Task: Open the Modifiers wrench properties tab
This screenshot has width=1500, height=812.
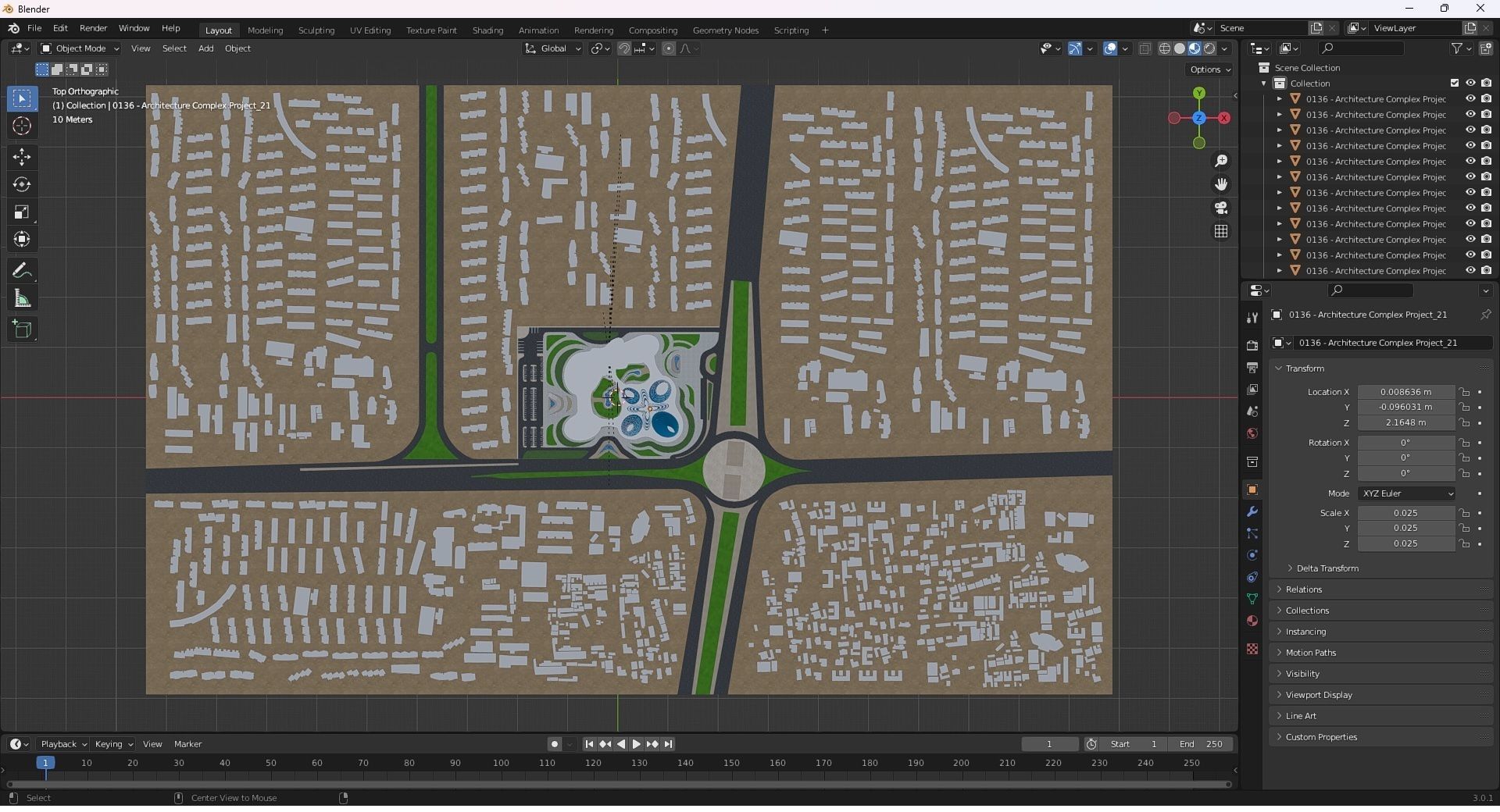Action: (1252, 511)
